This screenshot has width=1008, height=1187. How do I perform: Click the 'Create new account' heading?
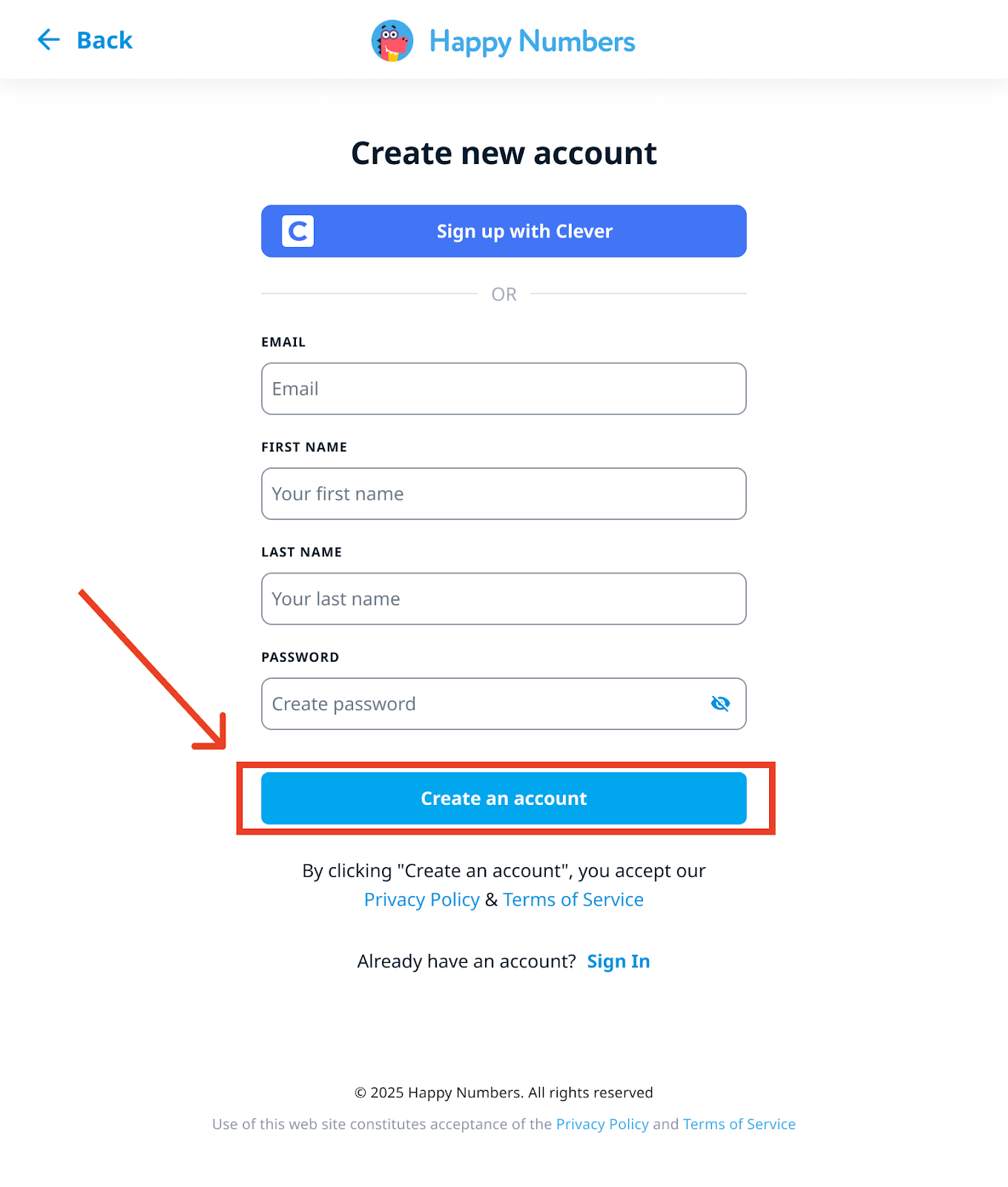[x=504, y=154]
